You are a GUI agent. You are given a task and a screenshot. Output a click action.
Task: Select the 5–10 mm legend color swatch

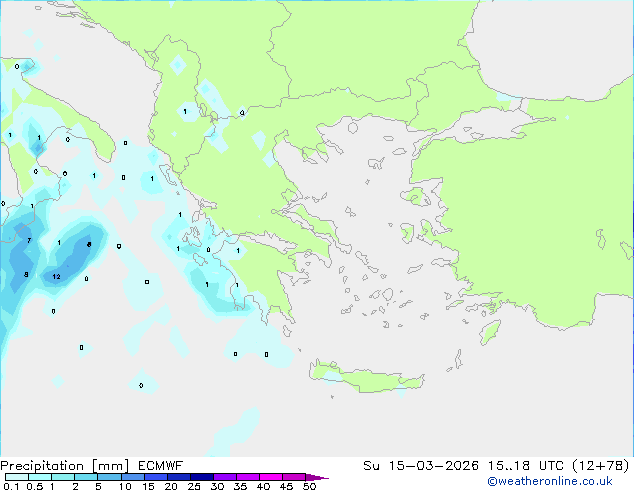pyautogui.click(x=109, y=477)
